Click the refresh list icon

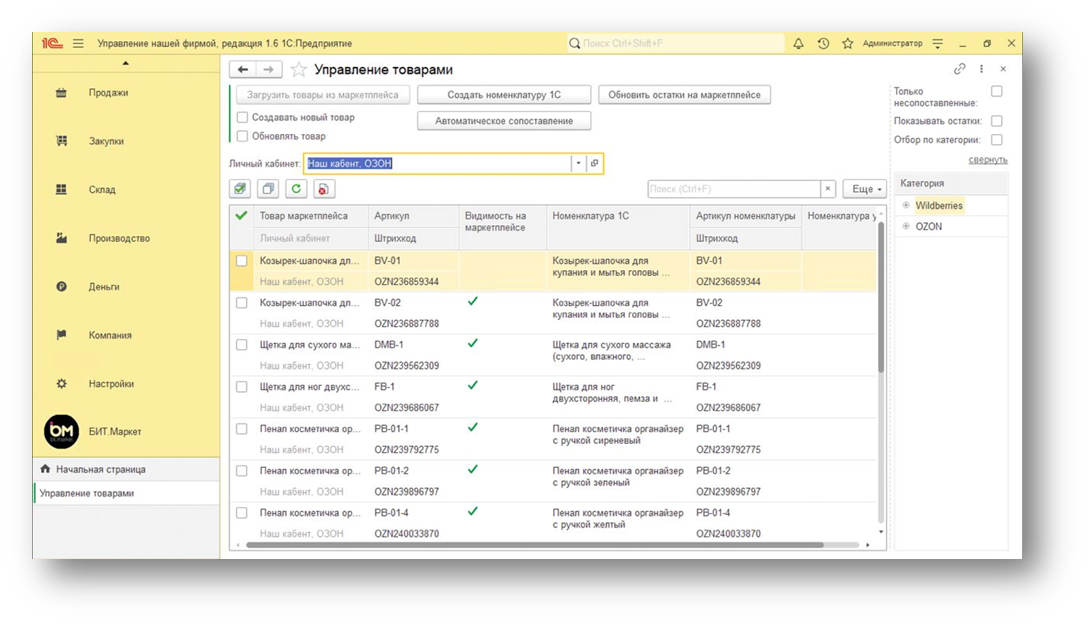coord(296,189)
